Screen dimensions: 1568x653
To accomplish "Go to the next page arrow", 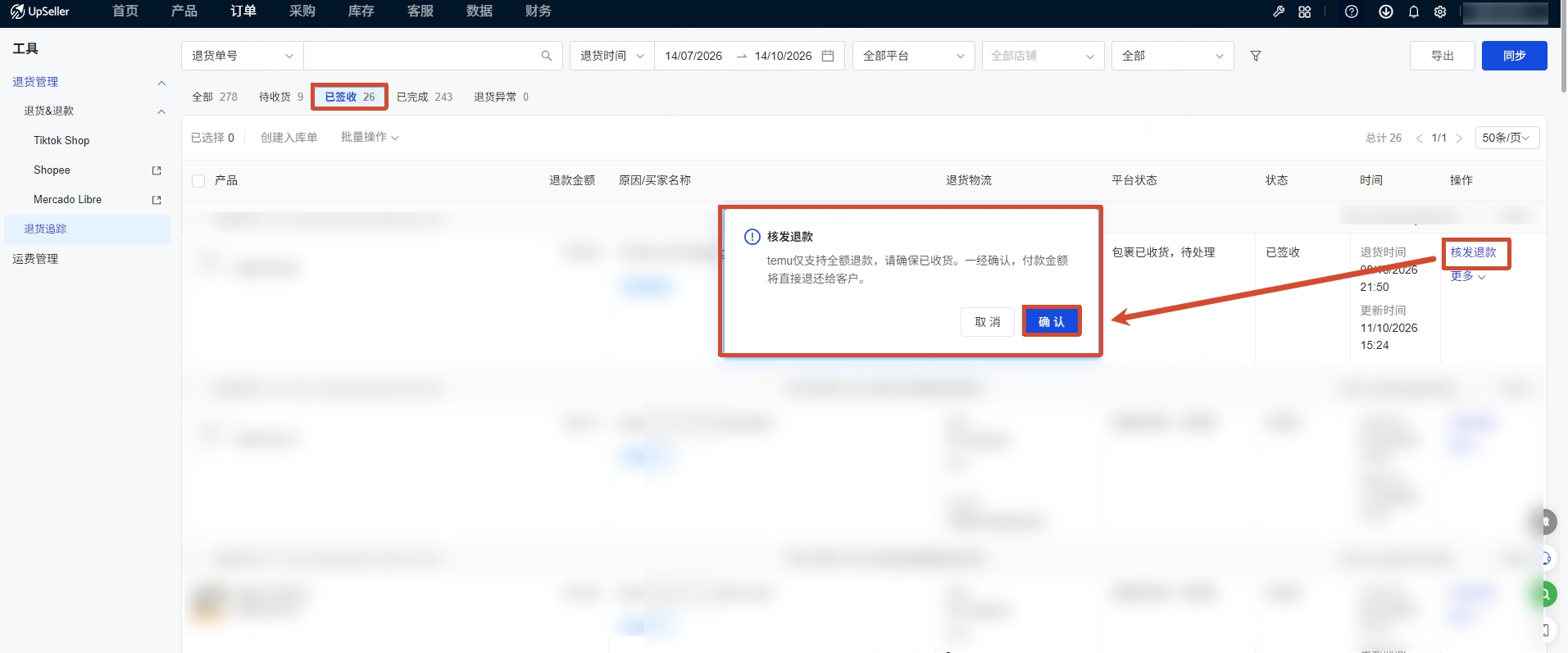I will (1459, 138).
